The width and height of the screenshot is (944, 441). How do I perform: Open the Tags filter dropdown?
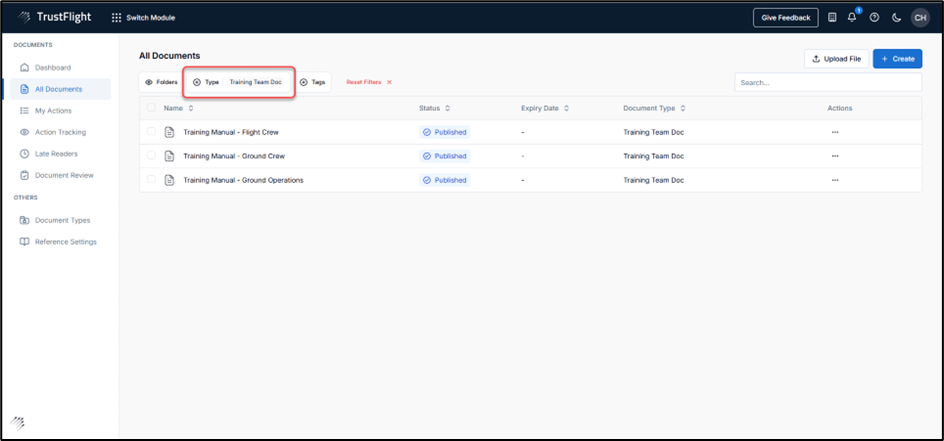pos(313,82)
